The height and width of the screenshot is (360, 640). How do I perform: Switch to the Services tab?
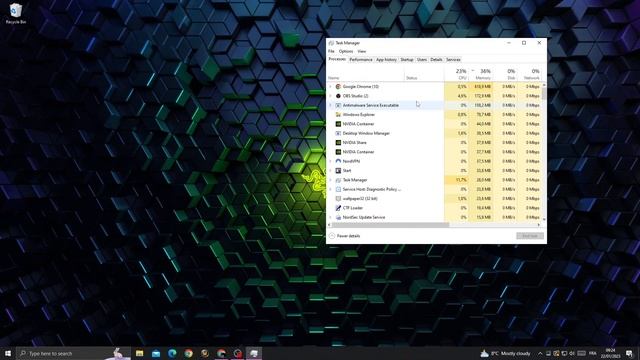(453, 60)
